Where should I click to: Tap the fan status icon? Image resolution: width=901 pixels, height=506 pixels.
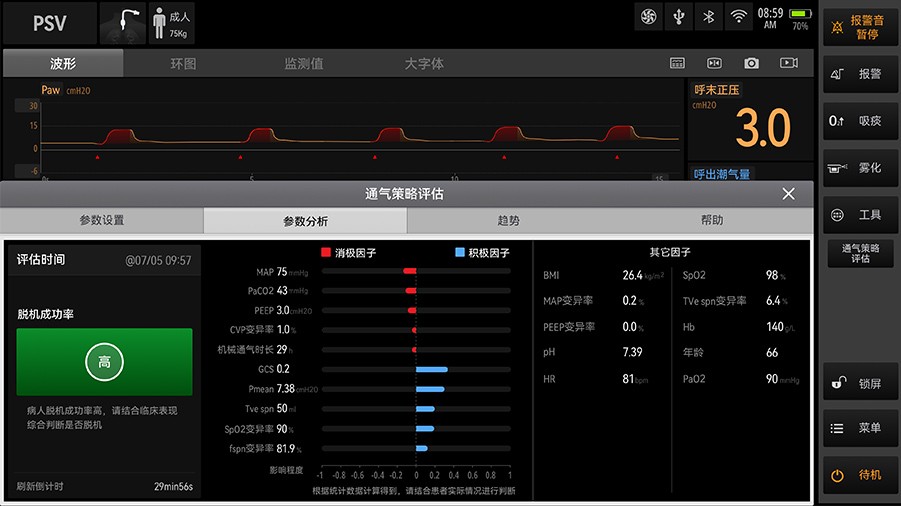pyautogui.click(x=649, y=17)
